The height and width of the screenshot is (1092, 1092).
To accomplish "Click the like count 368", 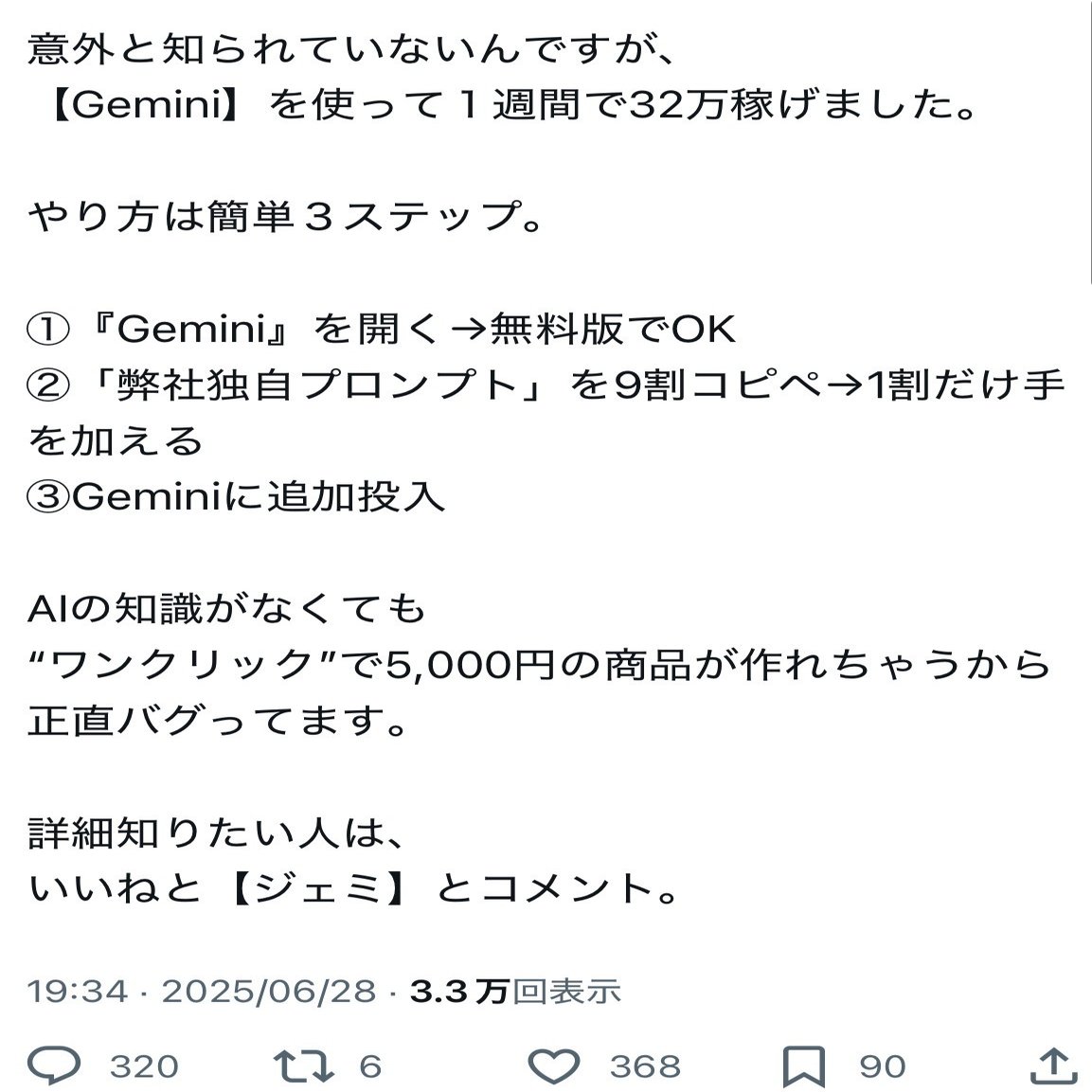I will click(645, 1066).
